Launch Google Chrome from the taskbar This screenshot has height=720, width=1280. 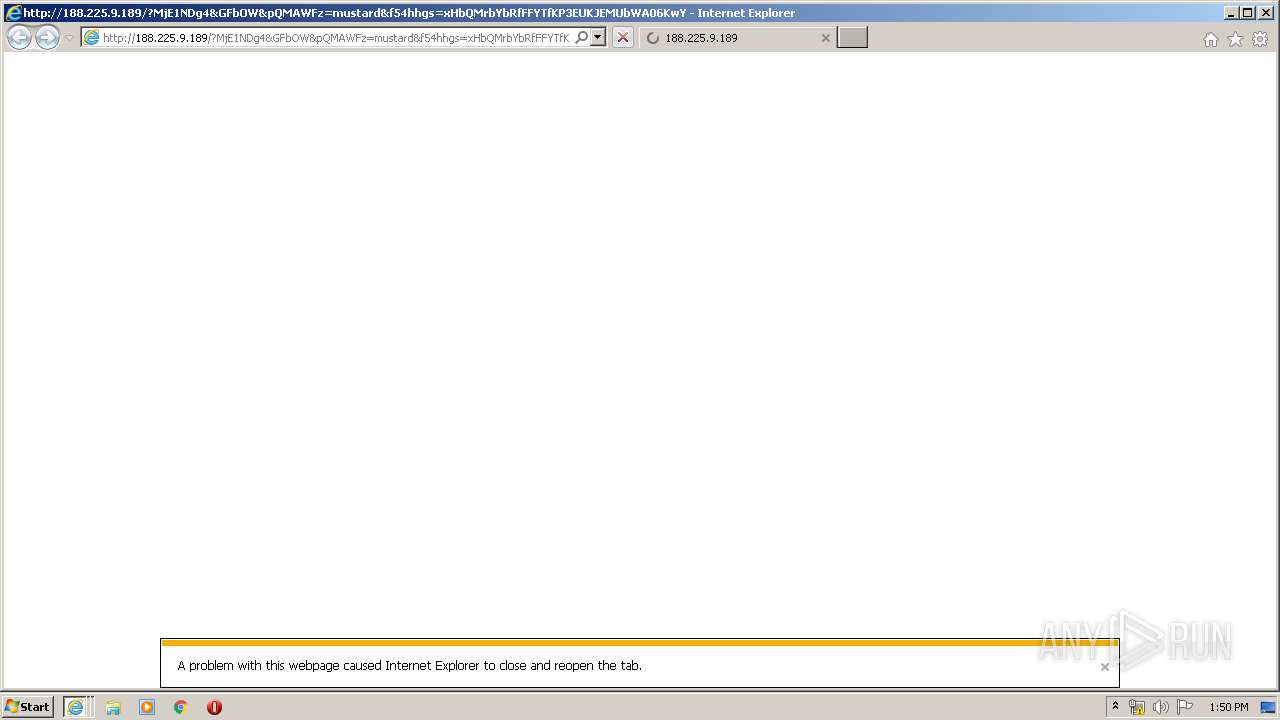click(x=181, y=707)
